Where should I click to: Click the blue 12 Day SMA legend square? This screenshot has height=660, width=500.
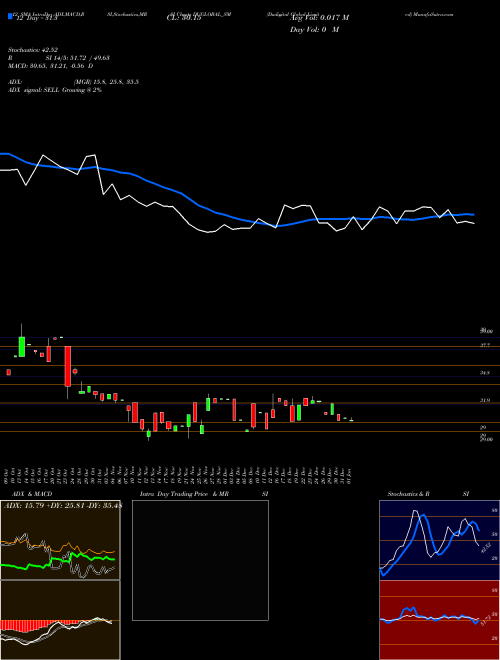point(10,16)
